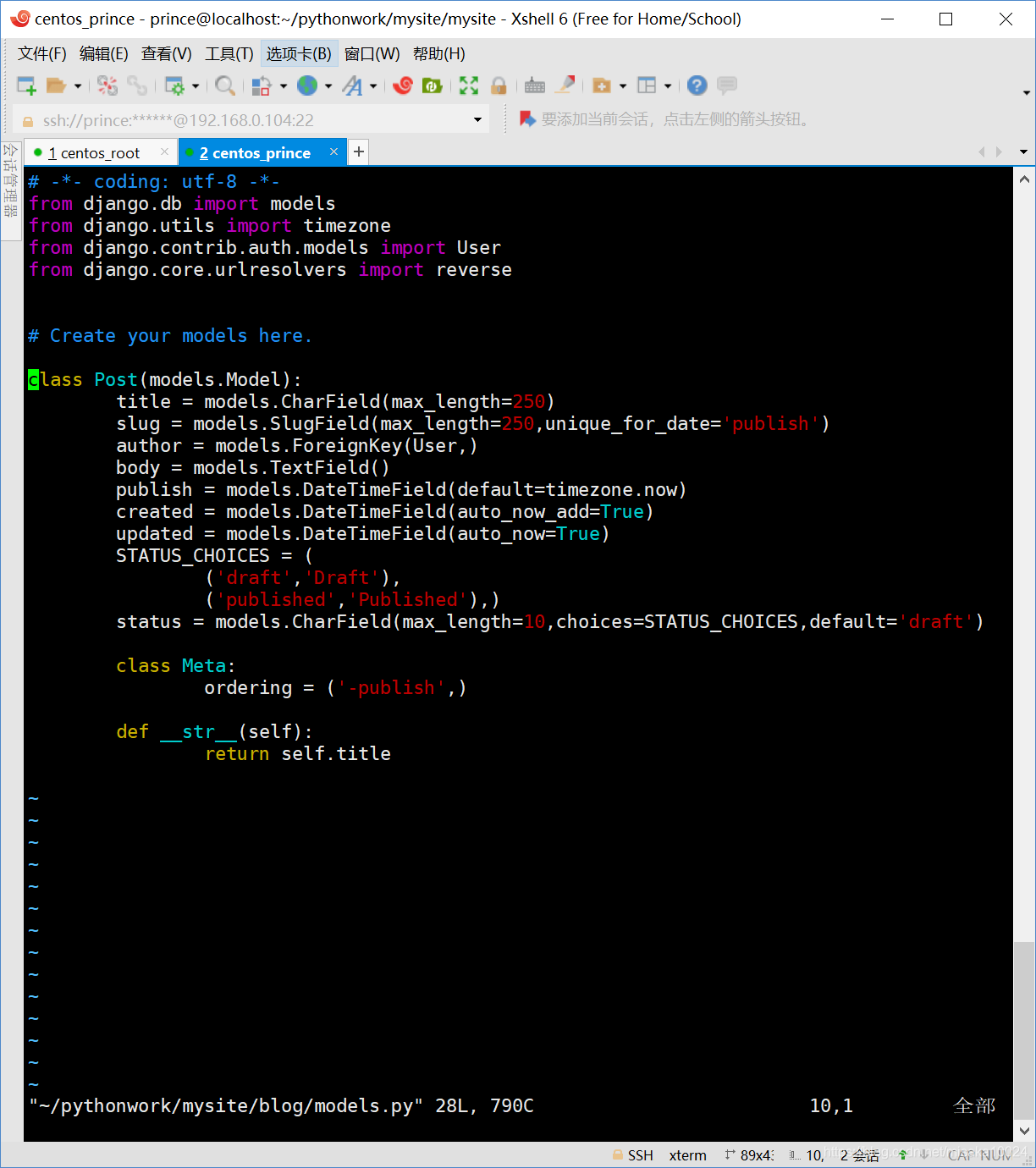The image size is (1036, 1168).
Task: Add a new tab with plus button
Action: 359,152
